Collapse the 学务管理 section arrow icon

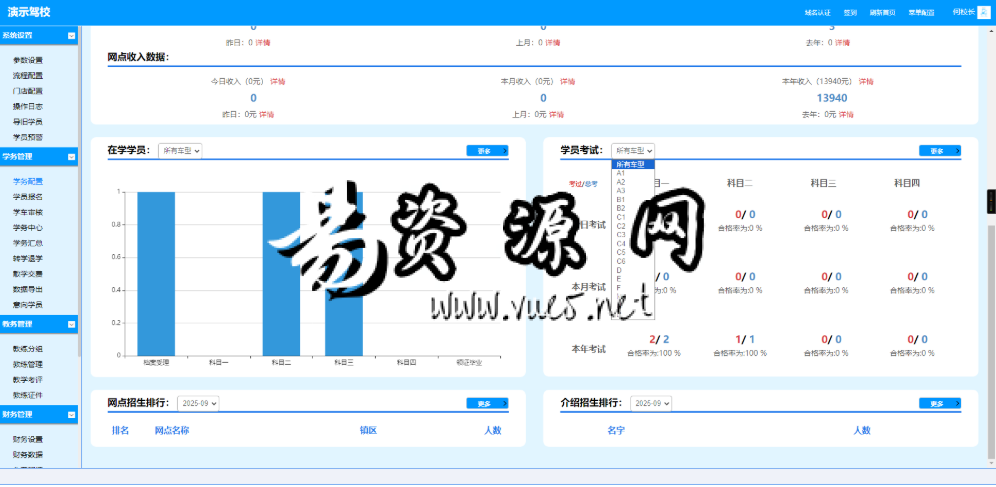(x=71, y=156)
